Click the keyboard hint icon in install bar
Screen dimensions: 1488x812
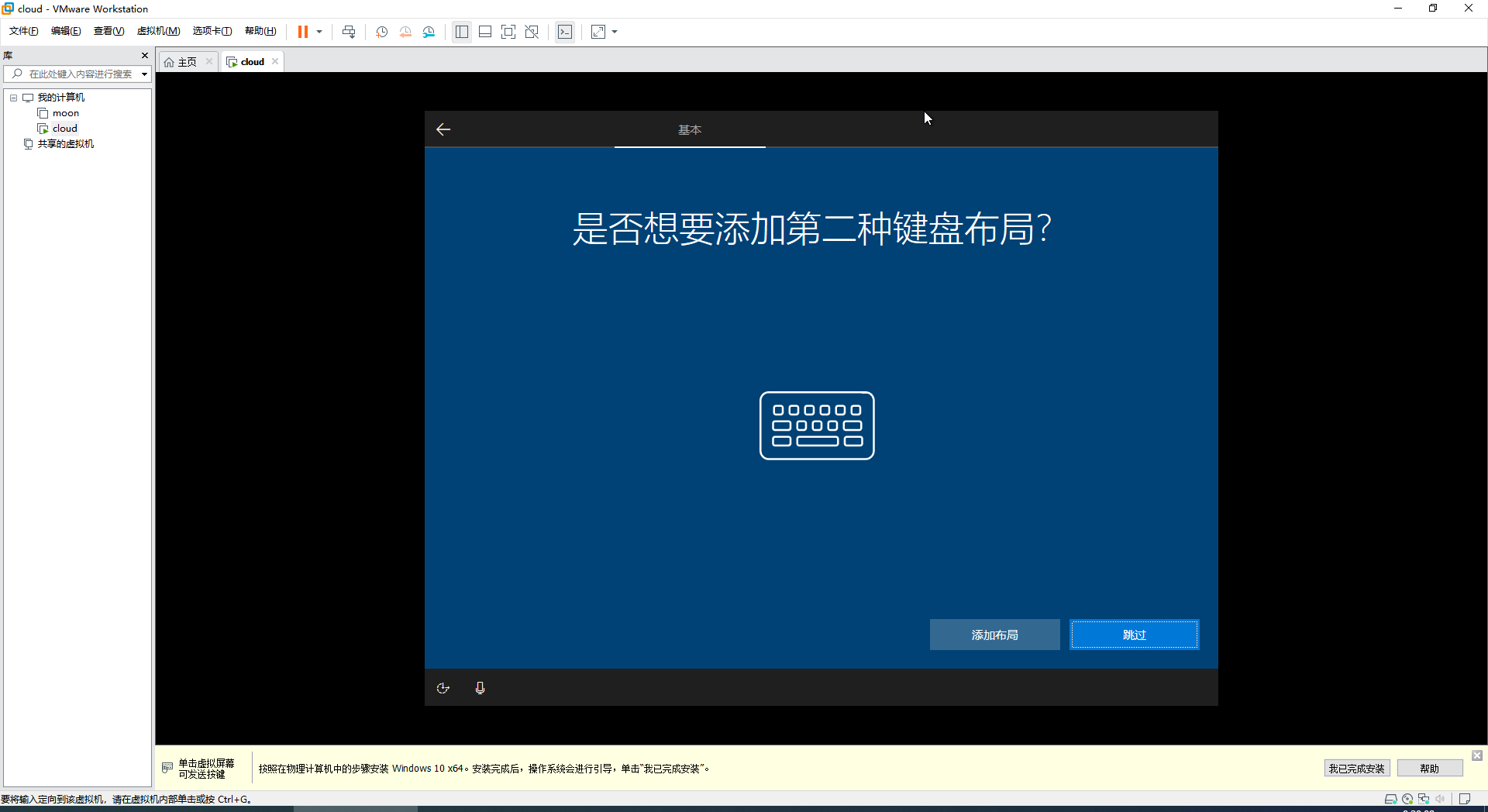[167, 768]
